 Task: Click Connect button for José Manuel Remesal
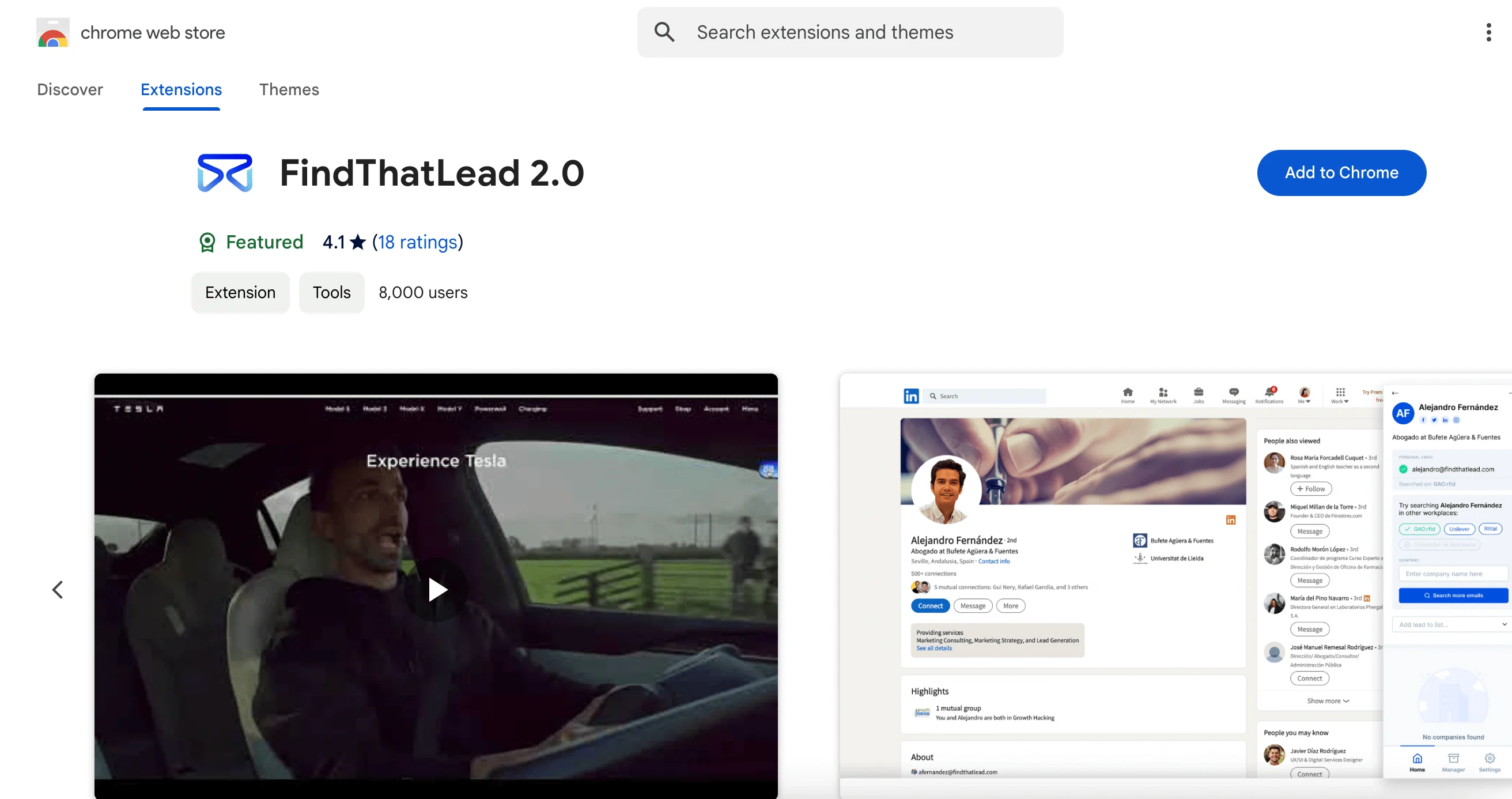point(1310,678)
